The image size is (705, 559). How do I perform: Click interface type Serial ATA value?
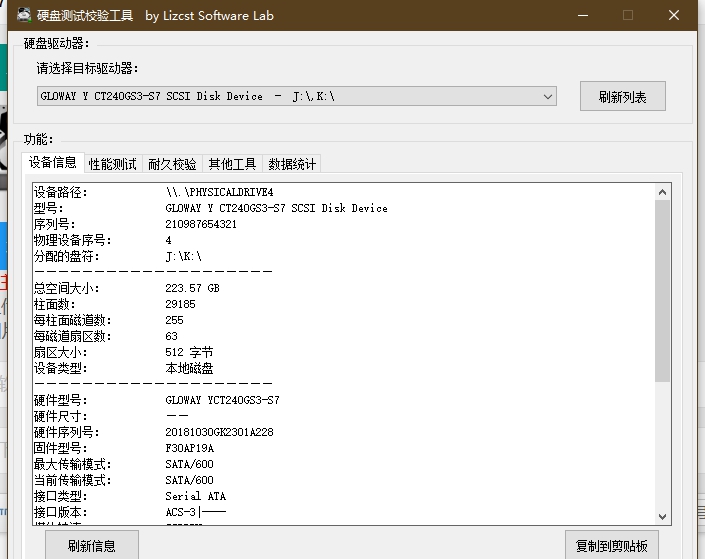(196, 496)
